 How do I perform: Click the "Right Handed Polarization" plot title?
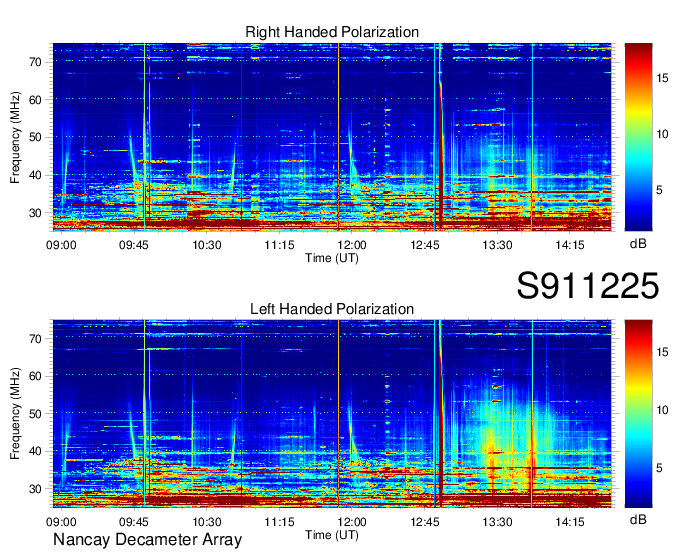(332, 32)
